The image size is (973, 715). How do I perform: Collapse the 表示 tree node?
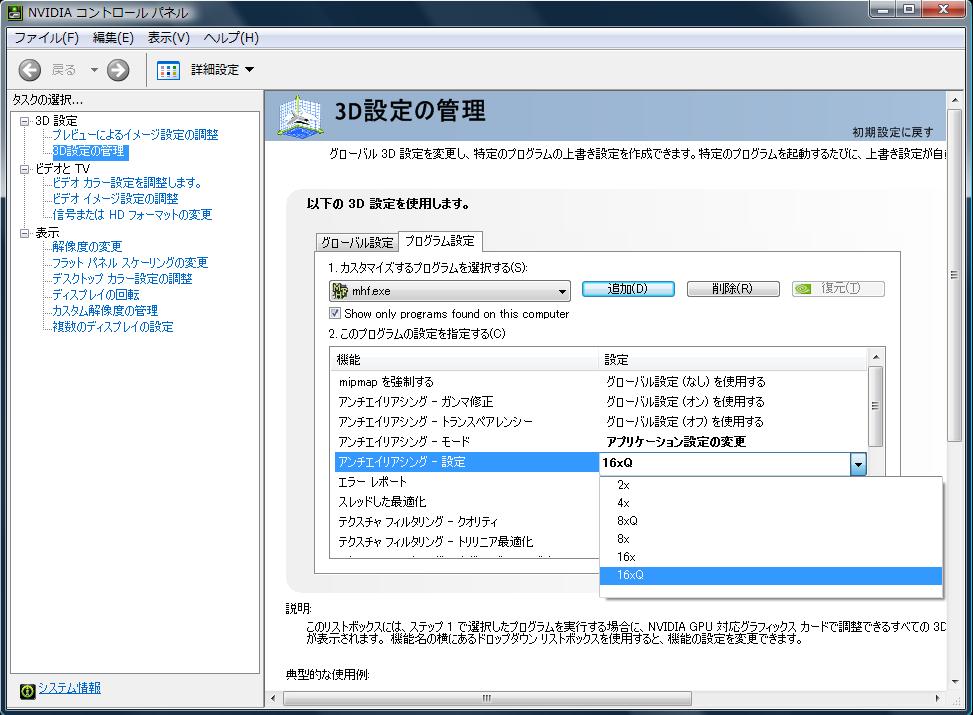[24, 233]
